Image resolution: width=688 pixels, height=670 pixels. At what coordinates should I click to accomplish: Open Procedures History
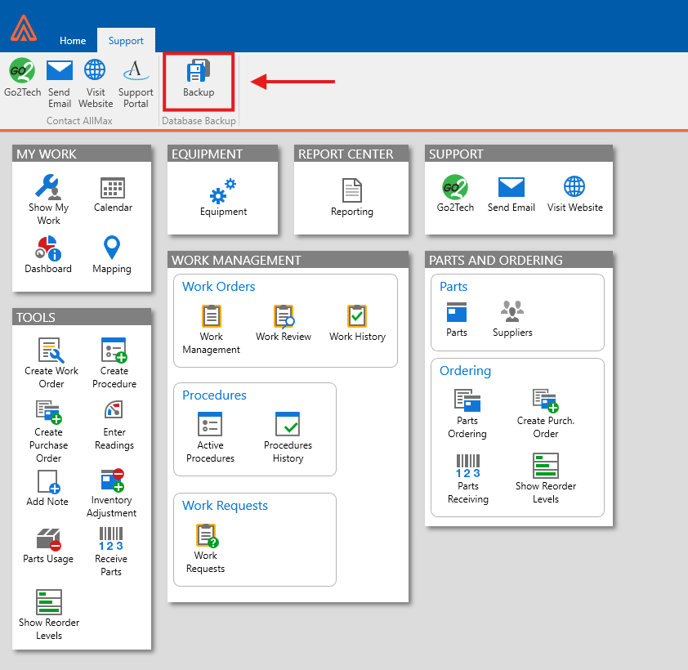pos(288,438)
